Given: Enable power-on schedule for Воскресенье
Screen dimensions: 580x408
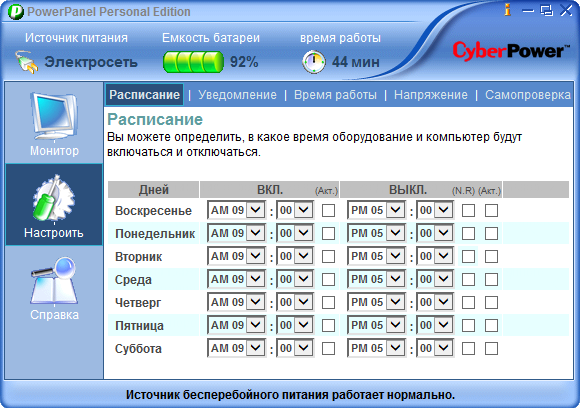Looking at the screenshot, I should pos(328,210).
